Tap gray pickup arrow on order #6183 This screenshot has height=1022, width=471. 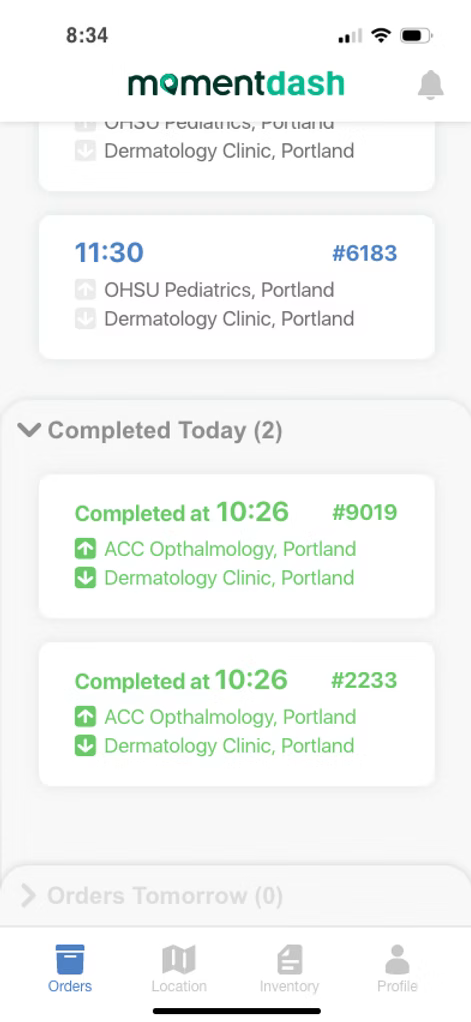(85, 290)
